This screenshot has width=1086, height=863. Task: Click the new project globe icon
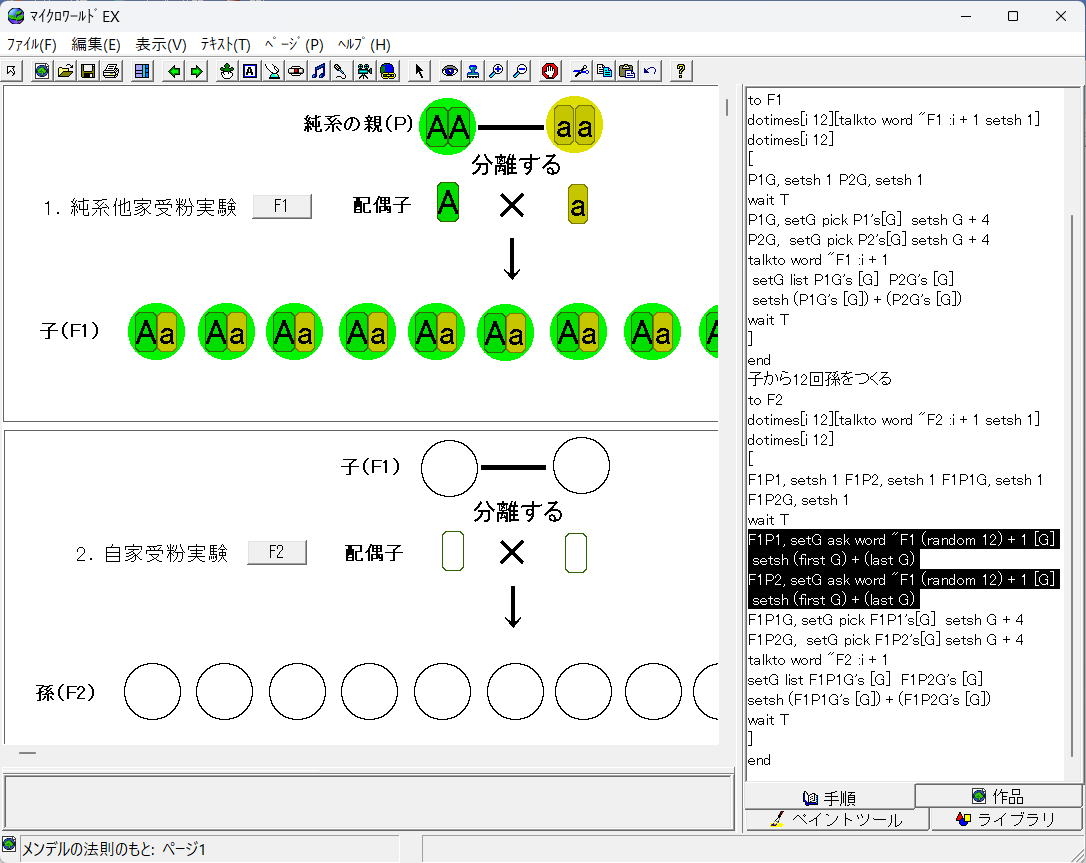(42, 71)
